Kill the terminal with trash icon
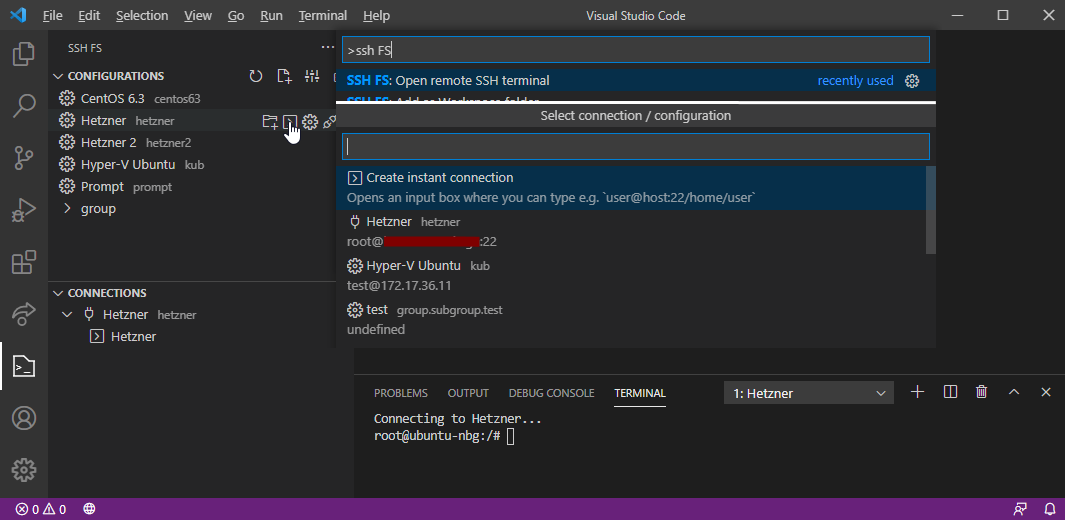The image size is (1065, 520). click(x=981, y=392)
